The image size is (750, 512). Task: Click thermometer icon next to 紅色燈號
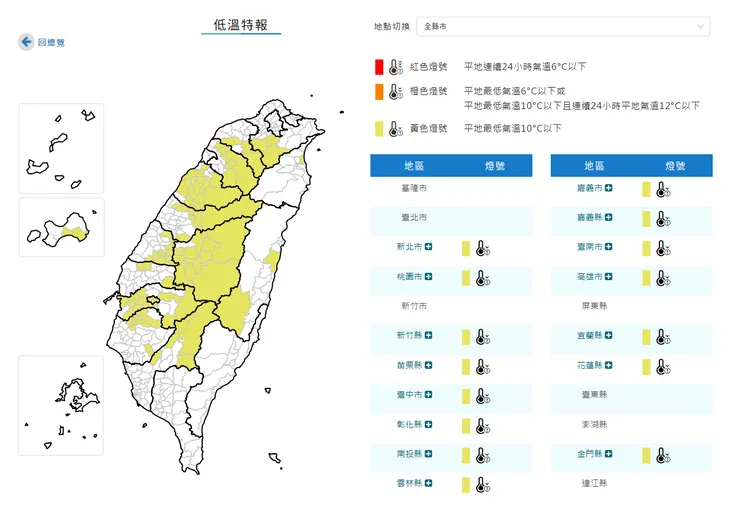[396, 67]
